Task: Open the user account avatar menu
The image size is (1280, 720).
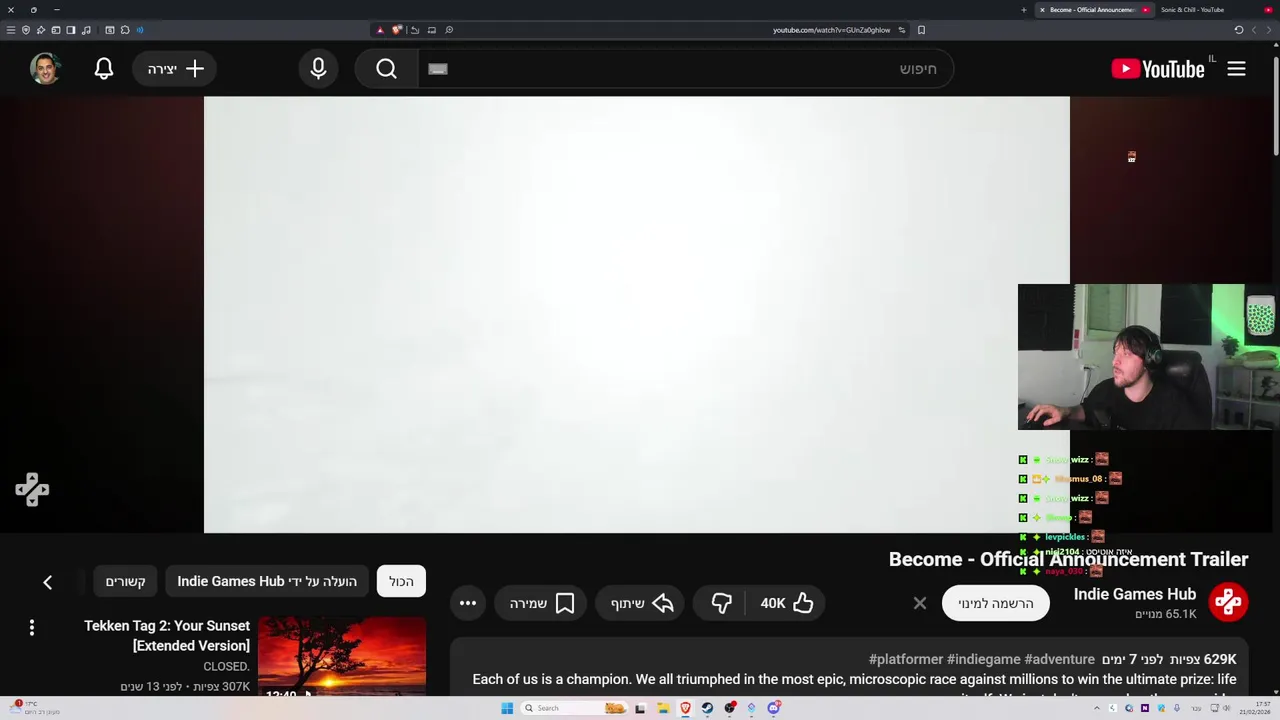Action: pyautogui.click(x=45, y=69)
